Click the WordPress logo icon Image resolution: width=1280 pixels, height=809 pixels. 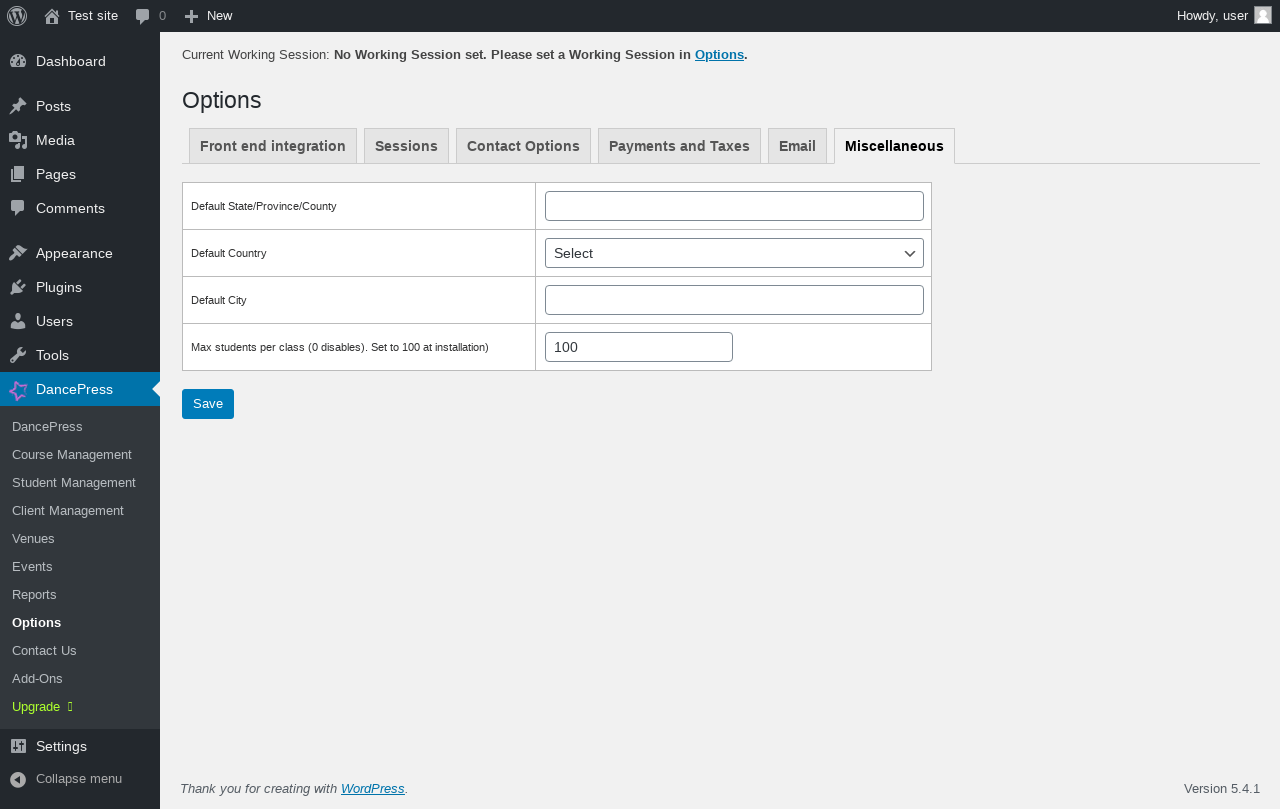tap(17, 16)
